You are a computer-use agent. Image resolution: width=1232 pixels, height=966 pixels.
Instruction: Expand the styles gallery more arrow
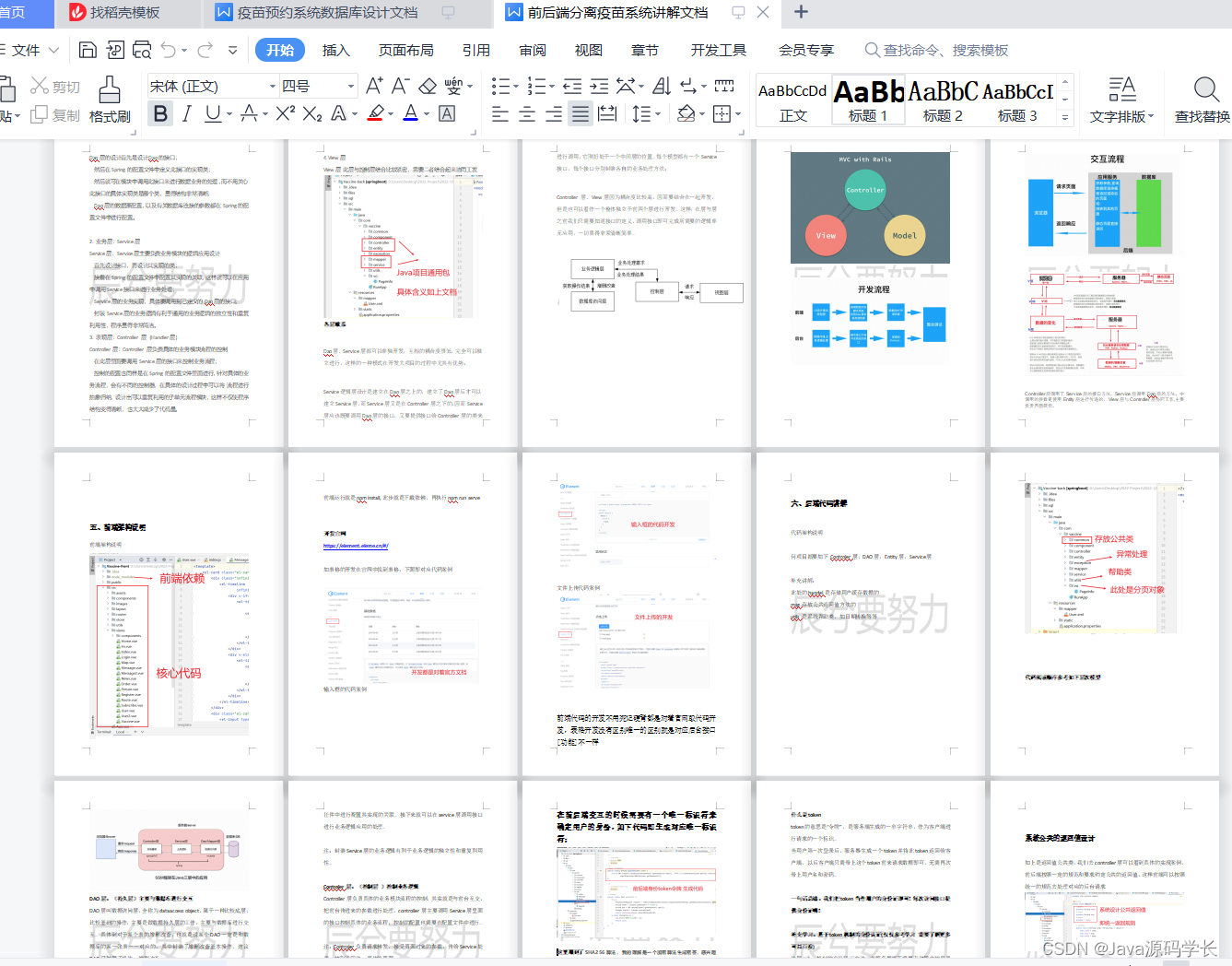1065,117
